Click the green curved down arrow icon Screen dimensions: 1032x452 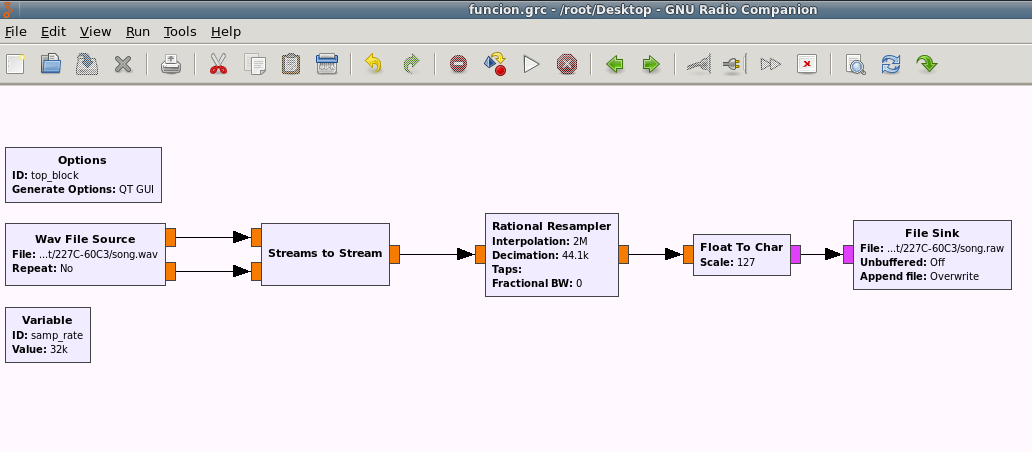[x=927, y=64]
